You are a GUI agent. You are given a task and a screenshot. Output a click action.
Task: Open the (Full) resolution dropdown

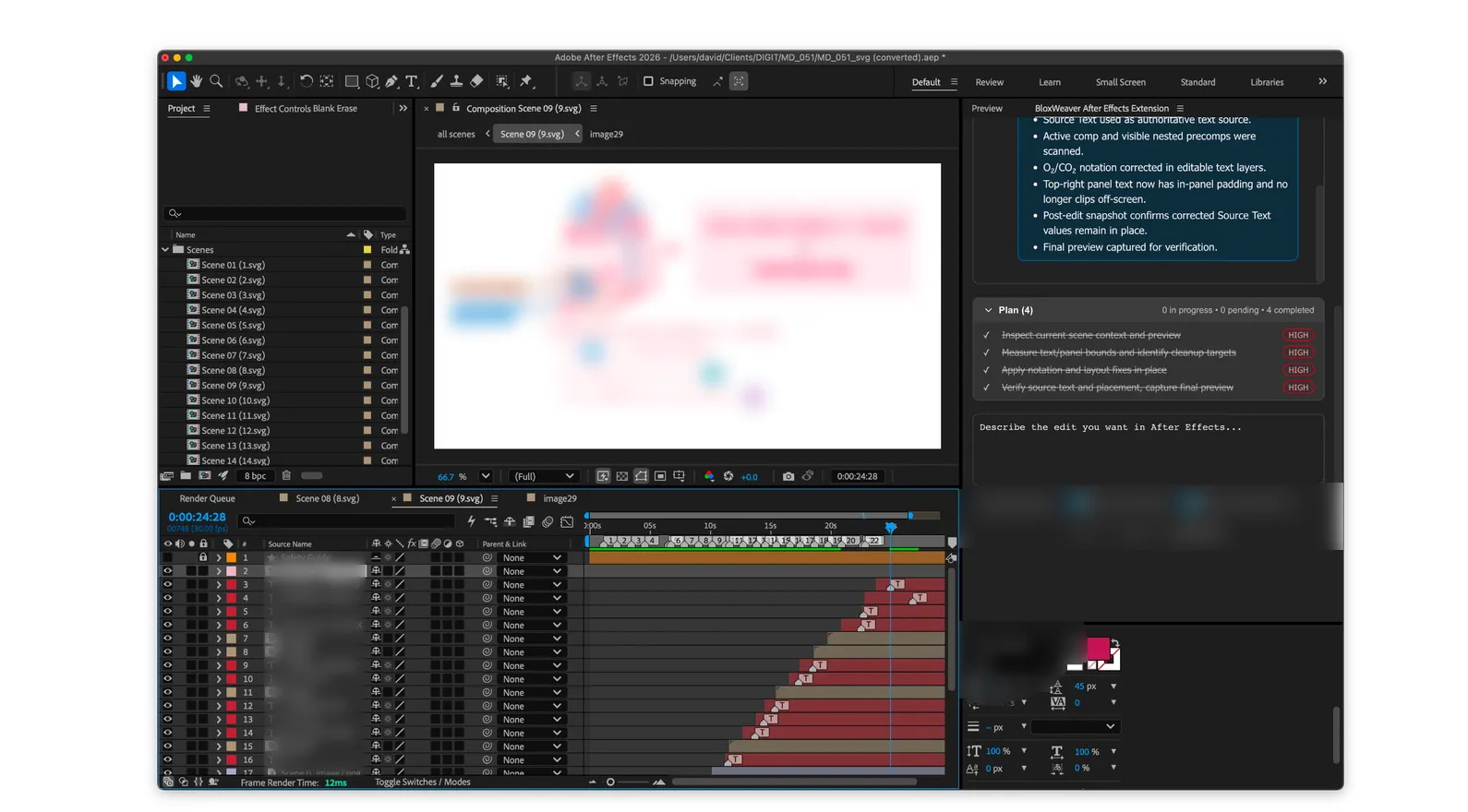pos(544,476)
